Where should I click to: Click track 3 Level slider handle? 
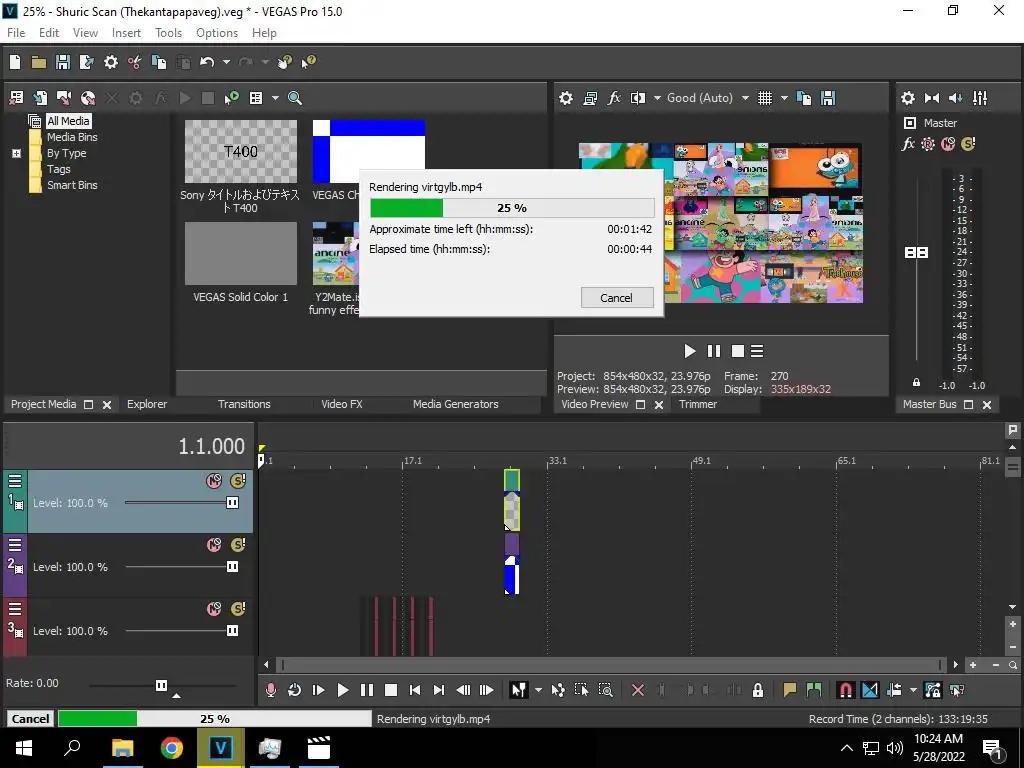232,631
